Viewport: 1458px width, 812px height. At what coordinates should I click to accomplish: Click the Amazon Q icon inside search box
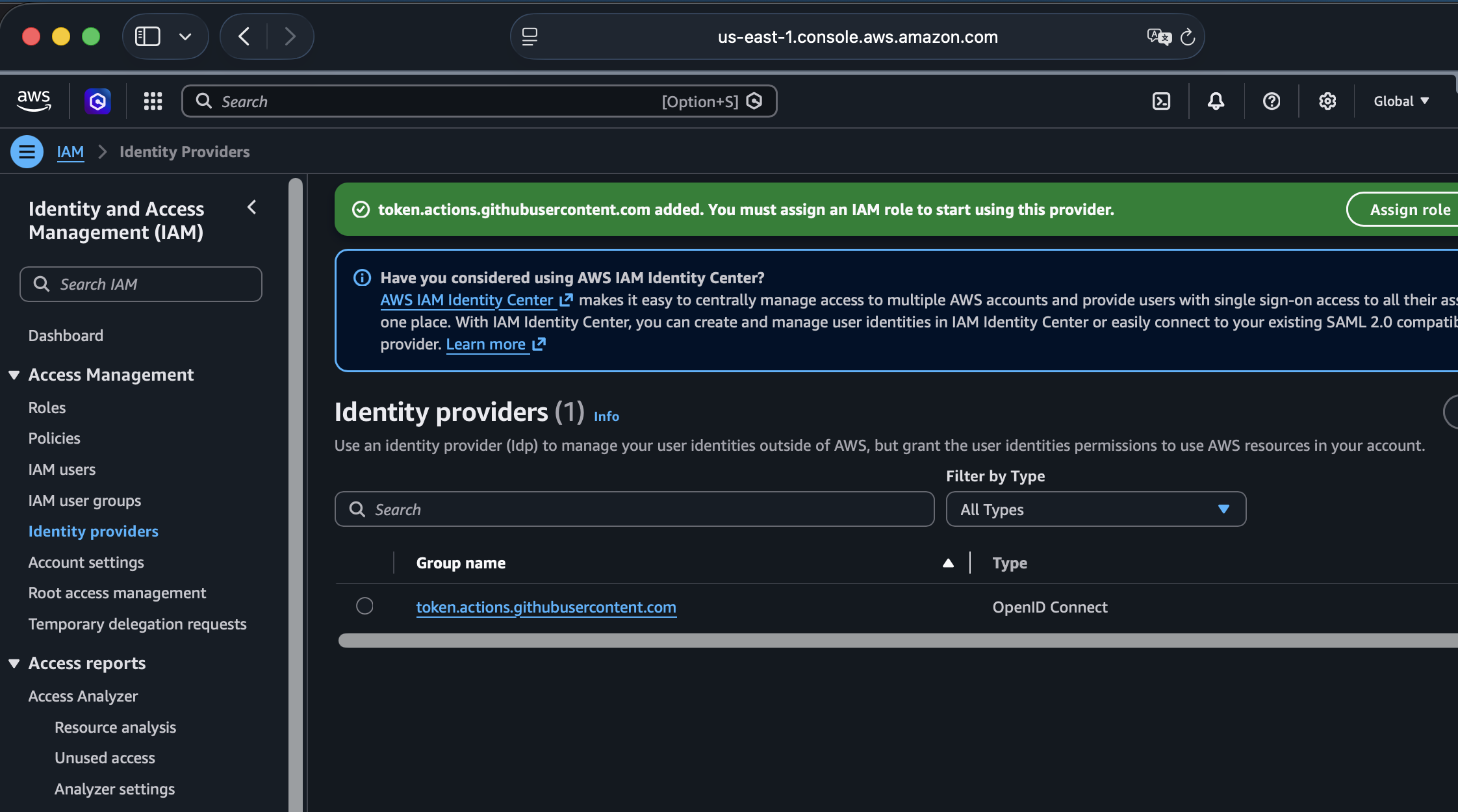click(754, 101)
